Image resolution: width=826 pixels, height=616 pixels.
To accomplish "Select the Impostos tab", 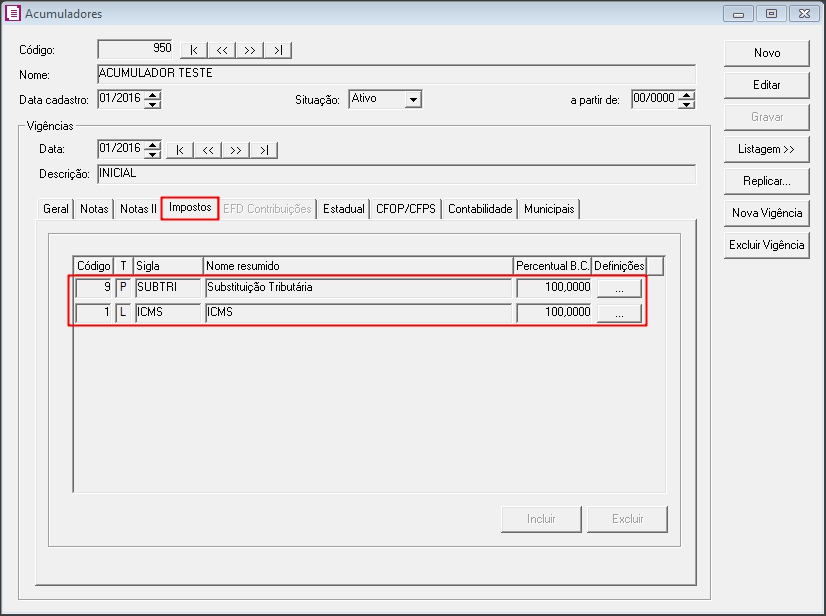I will tap(190, 208).
